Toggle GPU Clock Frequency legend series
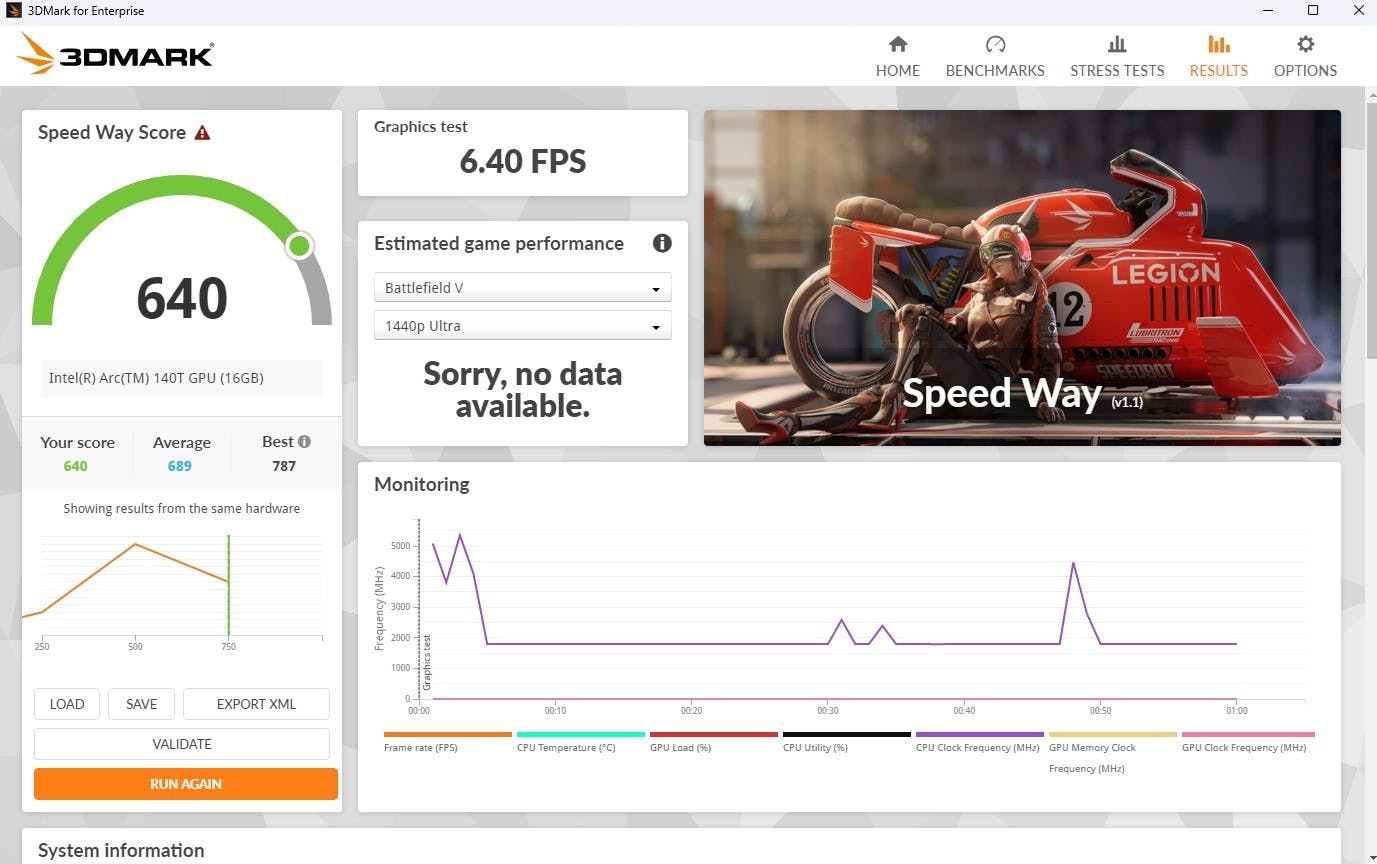This screenshot has width=1377, height=864. pyautogui.click(x=1248, y=742)
